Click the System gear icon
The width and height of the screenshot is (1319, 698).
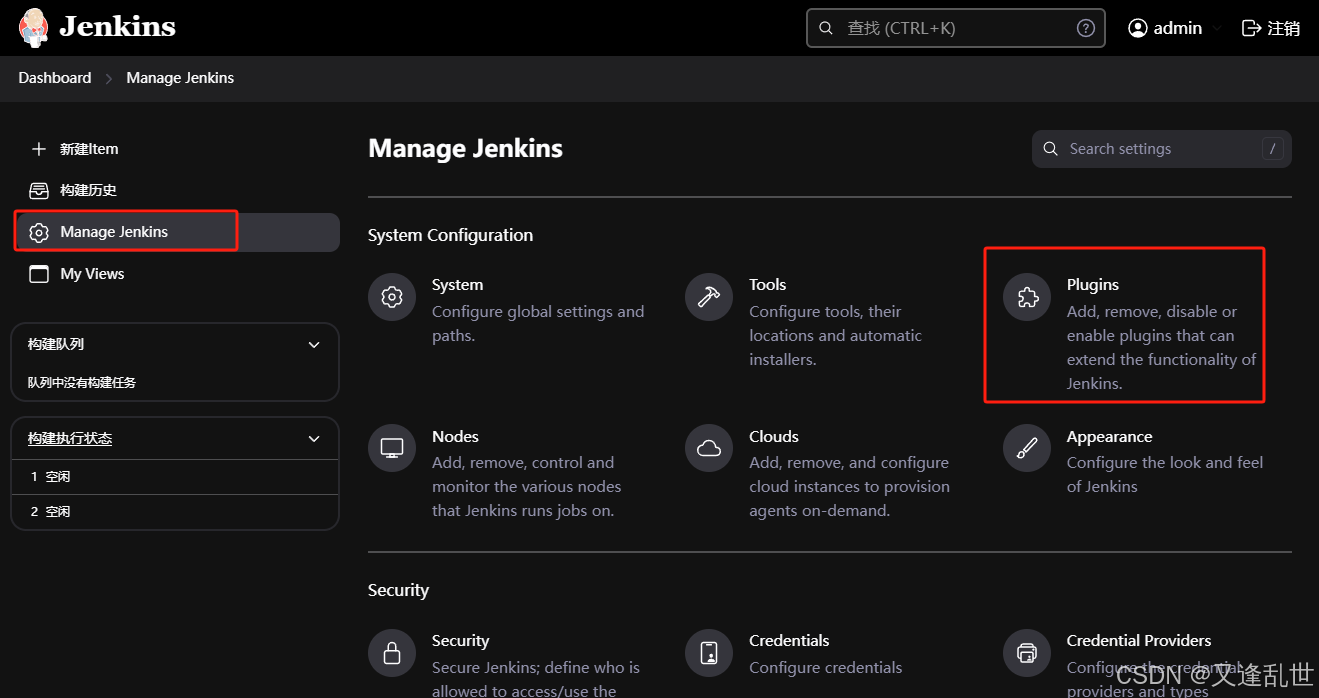pyautogui.click(x=392, y=297)
